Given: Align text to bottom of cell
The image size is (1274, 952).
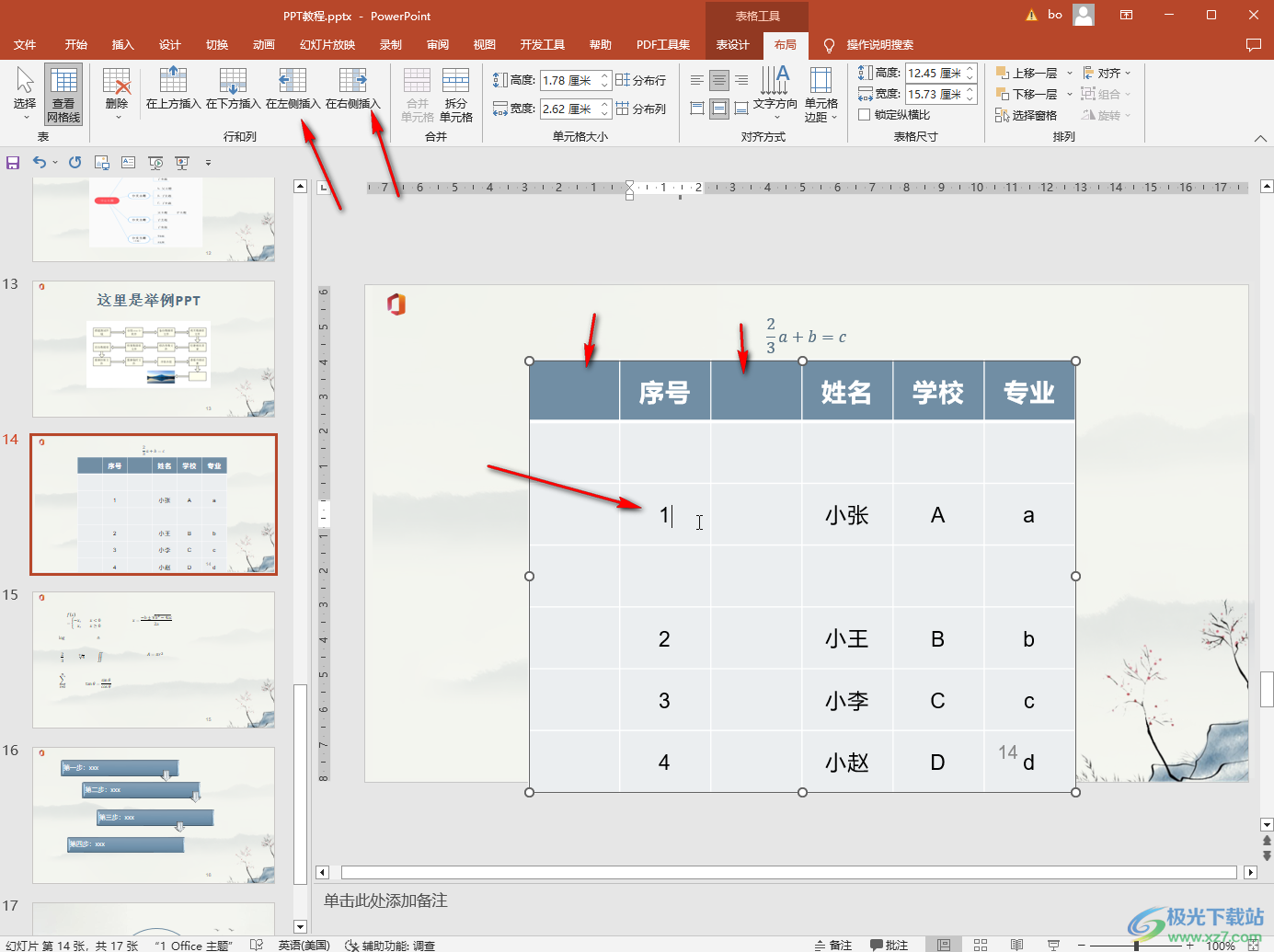Looking at the screenshot, I should click(x=741, y=109).
